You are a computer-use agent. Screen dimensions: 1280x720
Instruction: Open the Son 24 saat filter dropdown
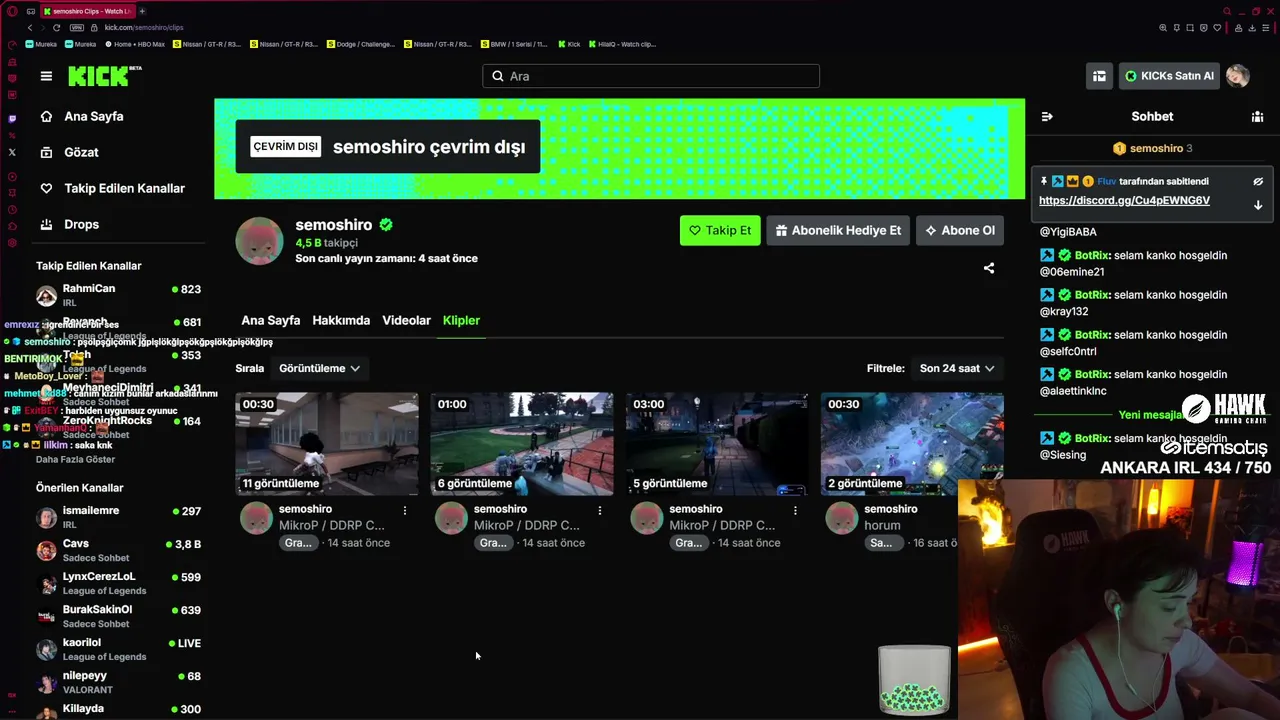pos(957,368)
